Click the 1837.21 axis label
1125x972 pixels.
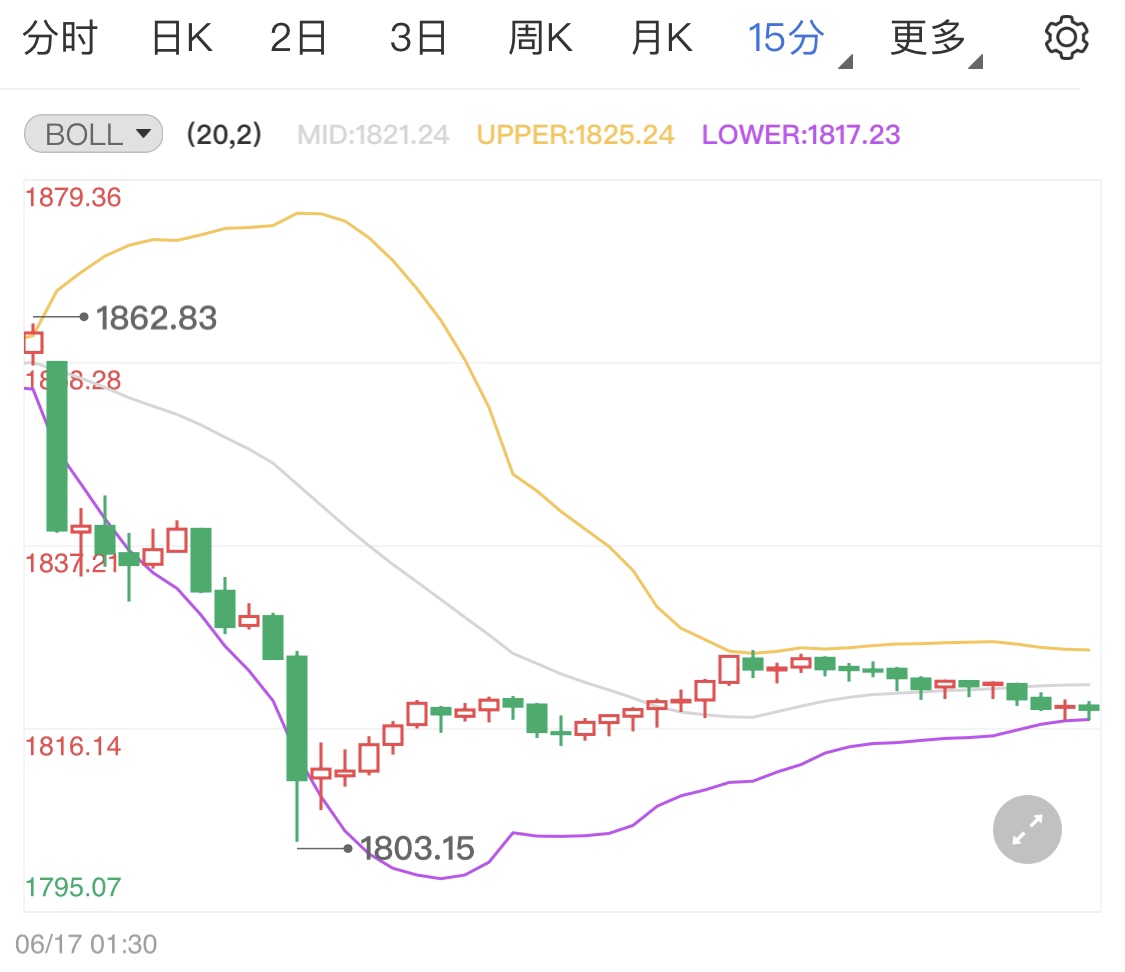point(72,563)
